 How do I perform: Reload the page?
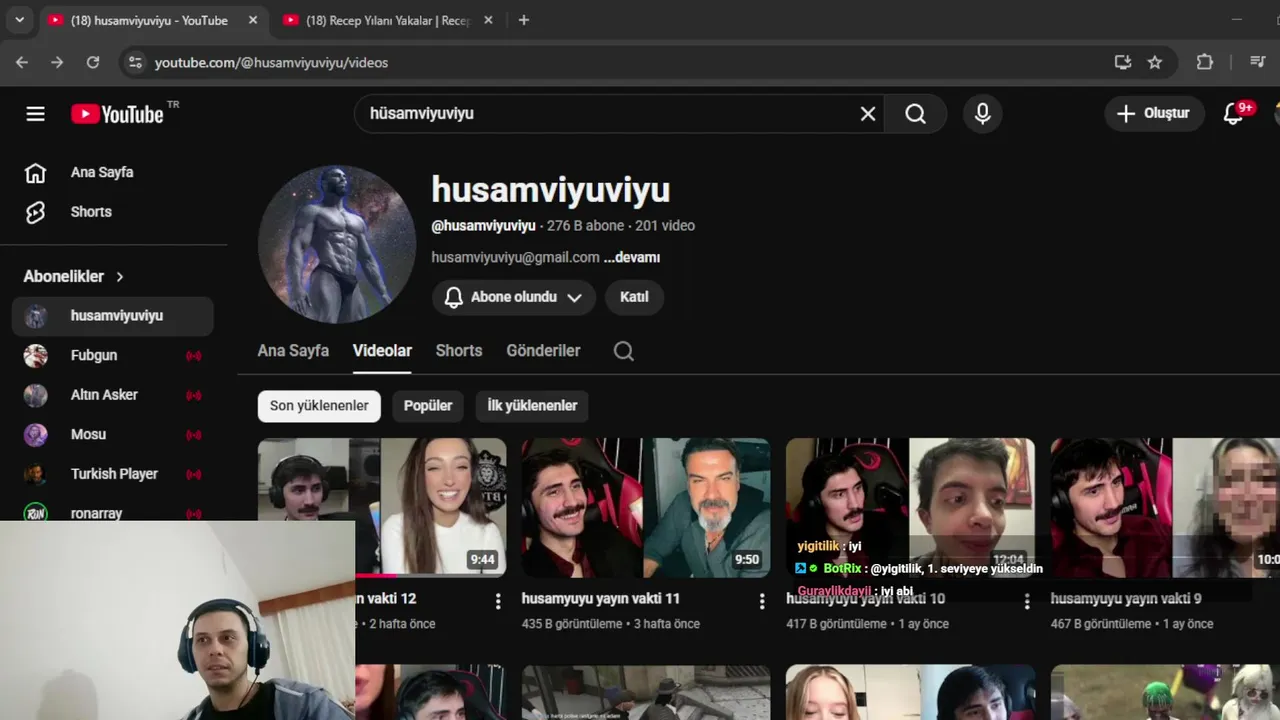pyautogui.click(x=93, y=62)
